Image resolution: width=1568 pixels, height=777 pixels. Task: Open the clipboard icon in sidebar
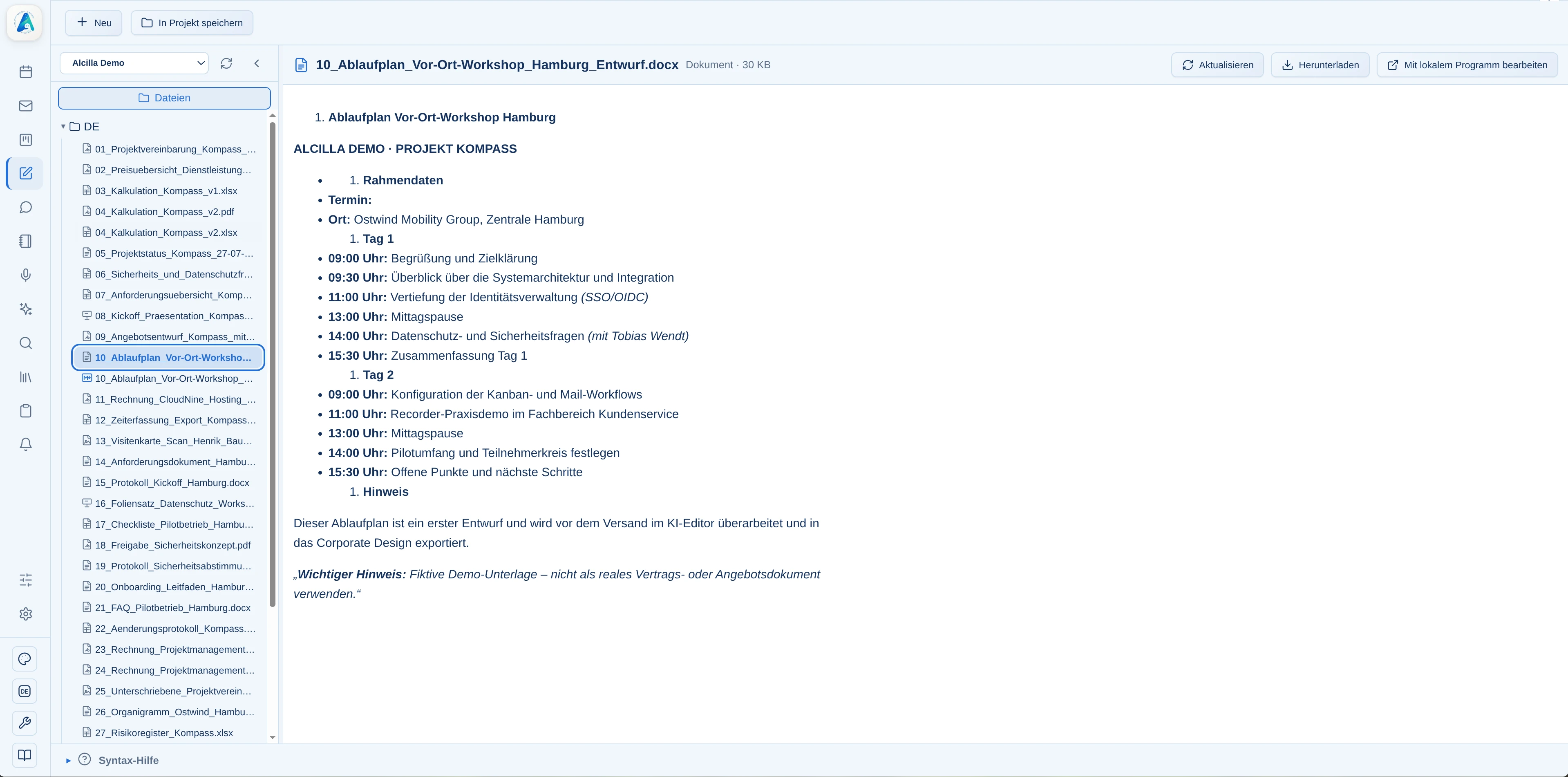pyautogui.click(x=26, y=411)
